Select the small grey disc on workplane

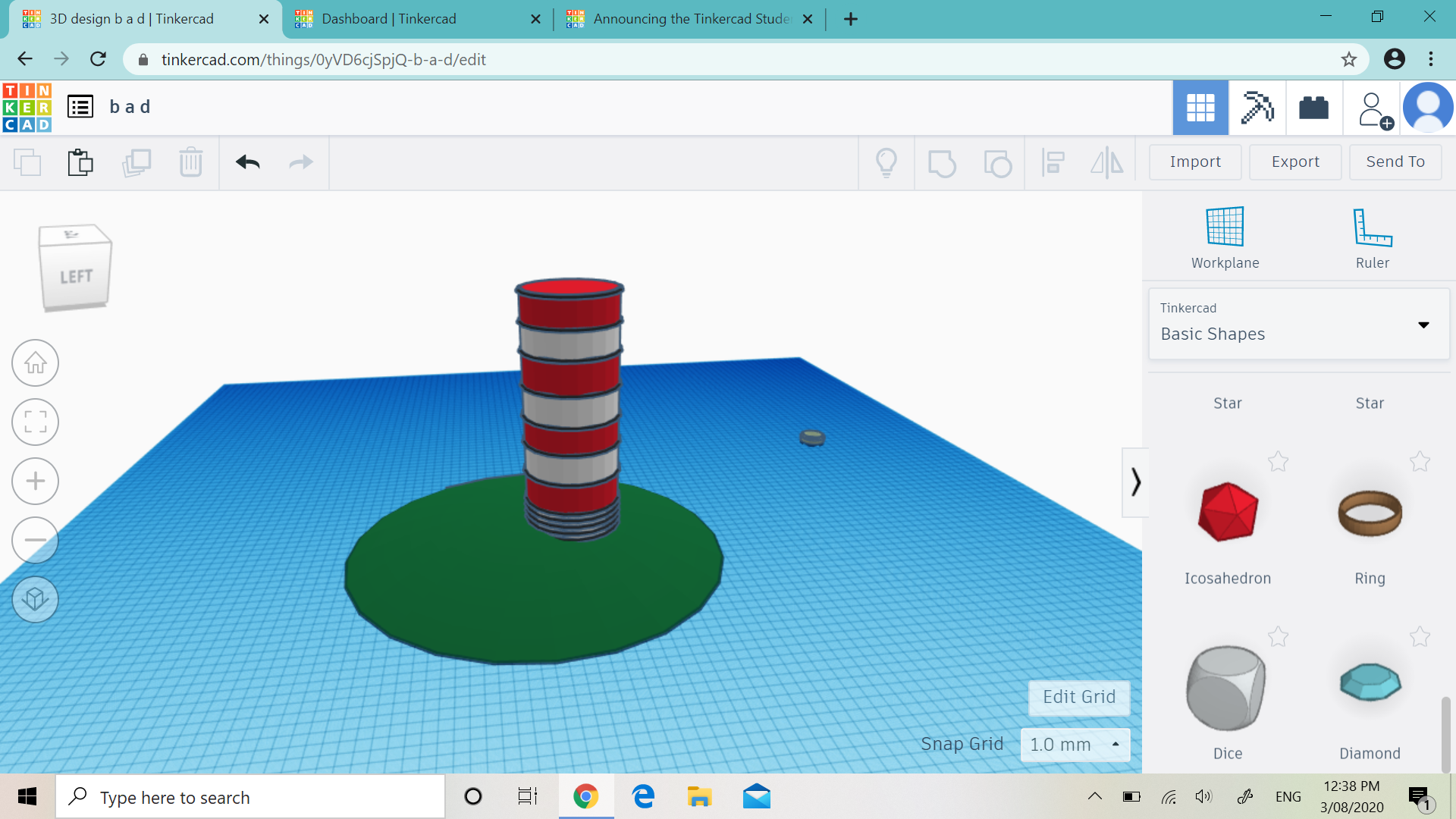pos(812,438)
